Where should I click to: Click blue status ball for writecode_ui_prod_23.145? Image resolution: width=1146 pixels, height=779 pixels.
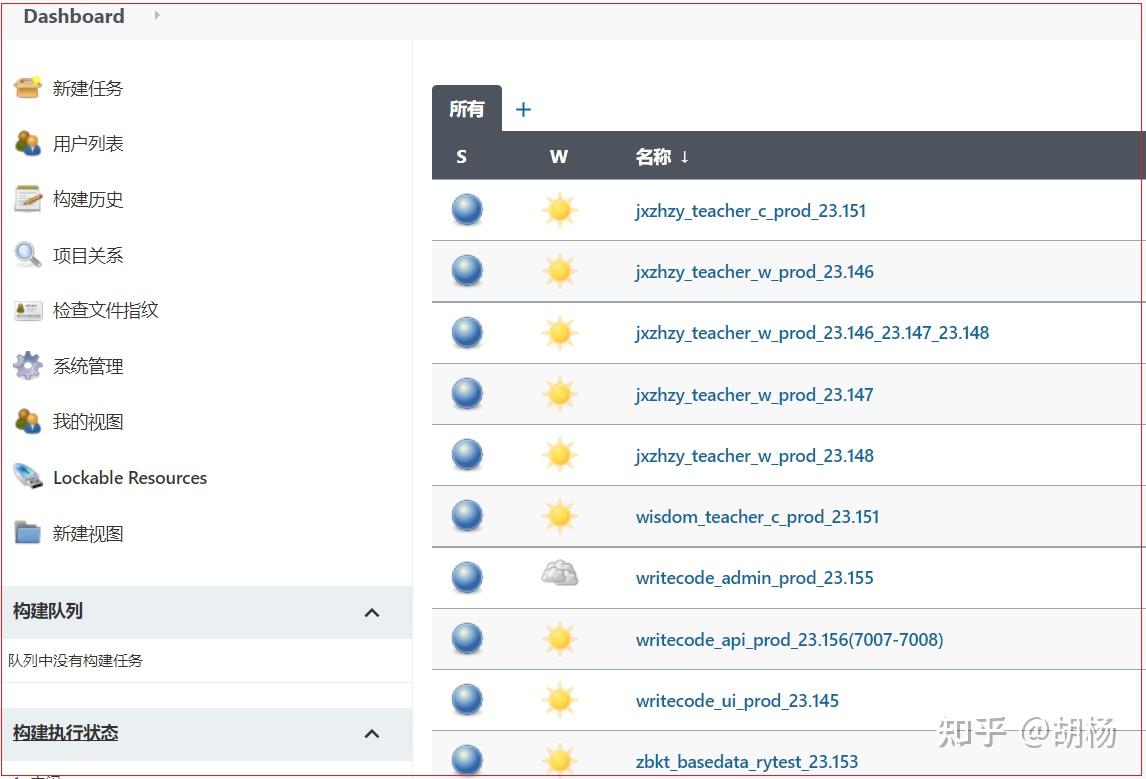pos(467,700)
